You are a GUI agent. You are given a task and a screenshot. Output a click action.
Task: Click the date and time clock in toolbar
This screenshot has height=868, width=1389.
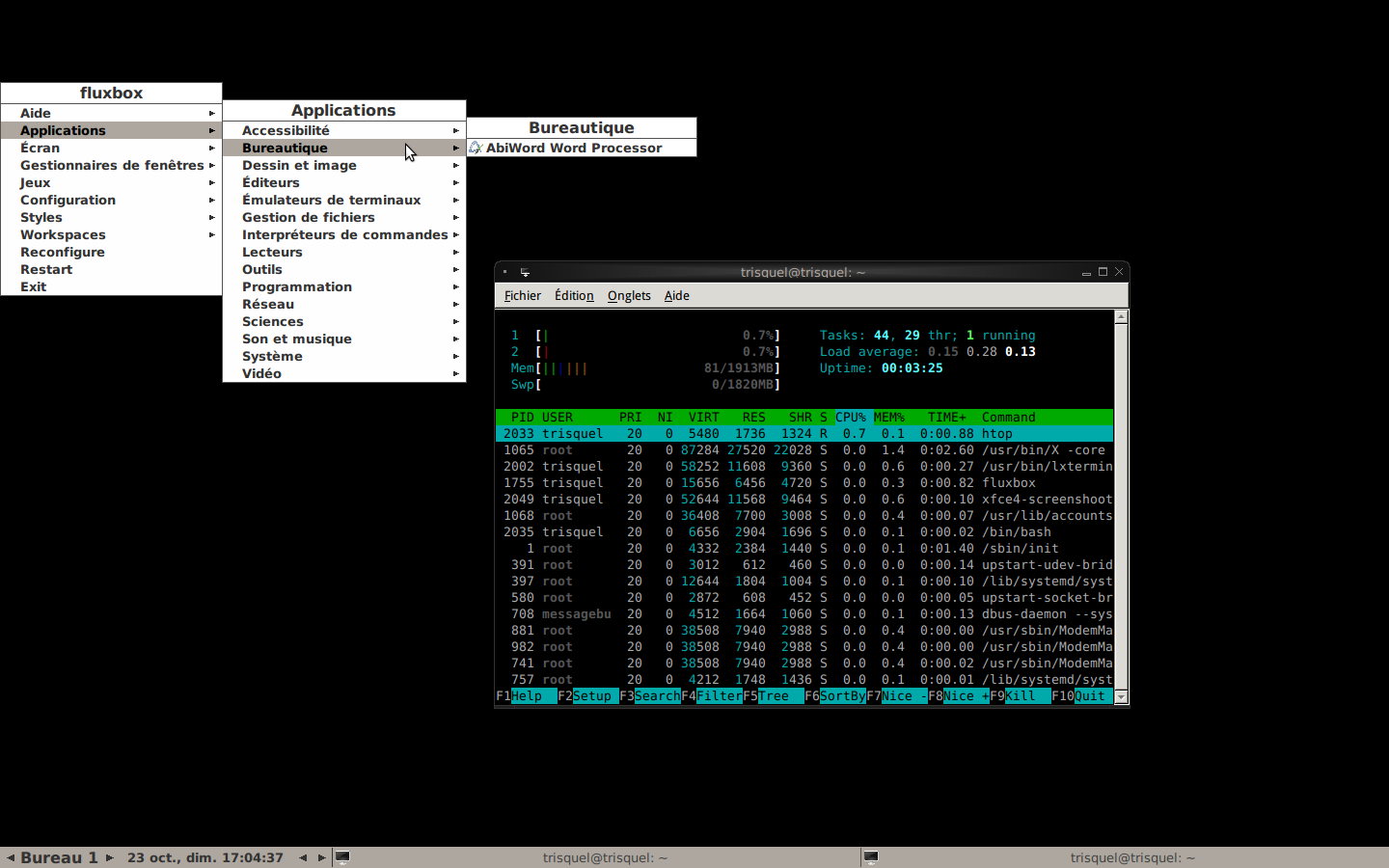(x=205, y=857)
